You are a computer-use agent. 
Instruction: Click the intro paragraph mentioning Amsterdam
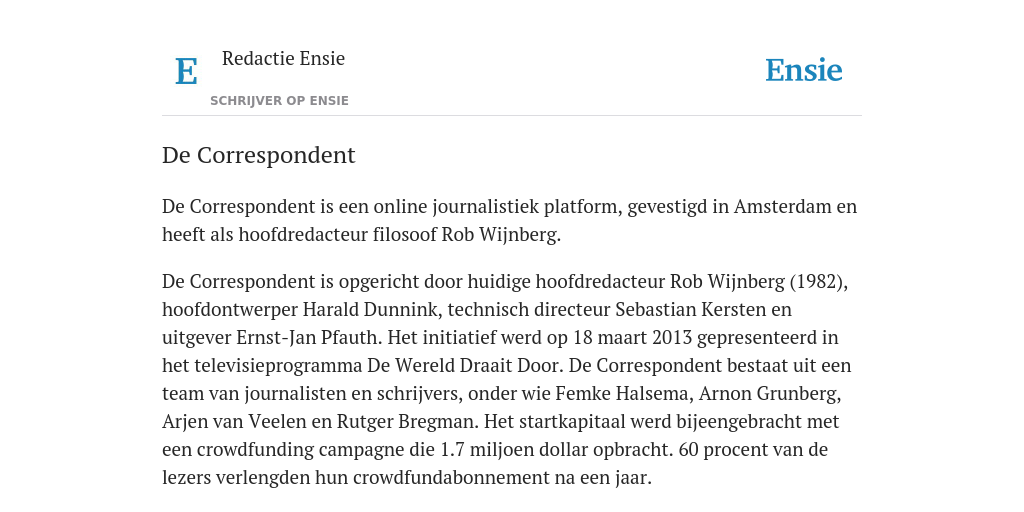[509, 220]
